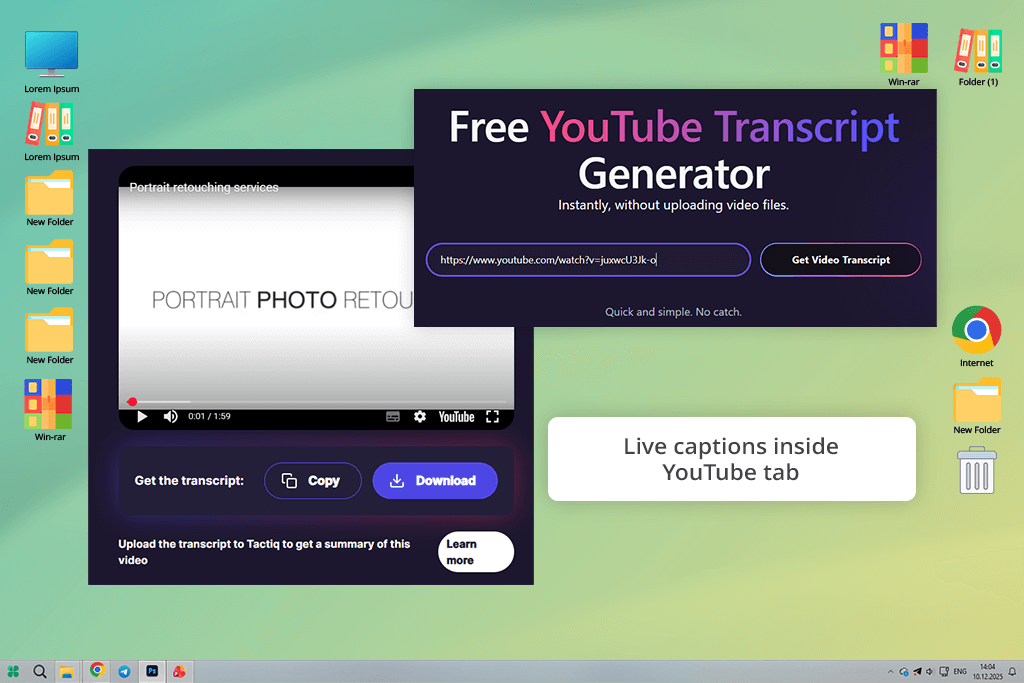Copy the transcript with Copy button

(x=313, y=481)
